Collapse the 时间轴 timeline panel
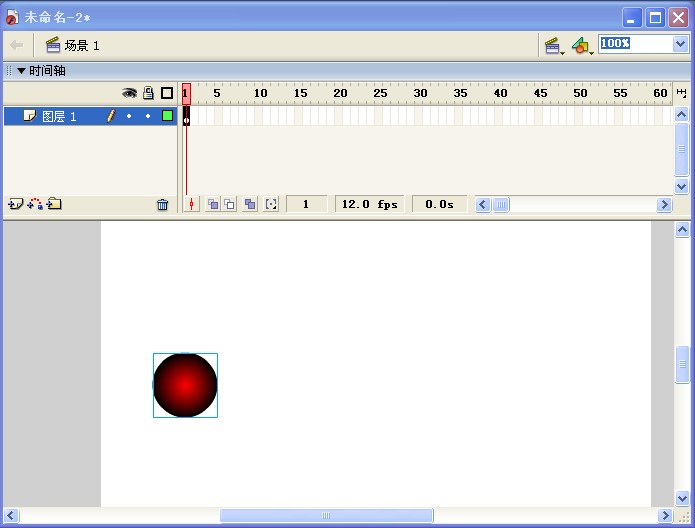 coord(21,71)
